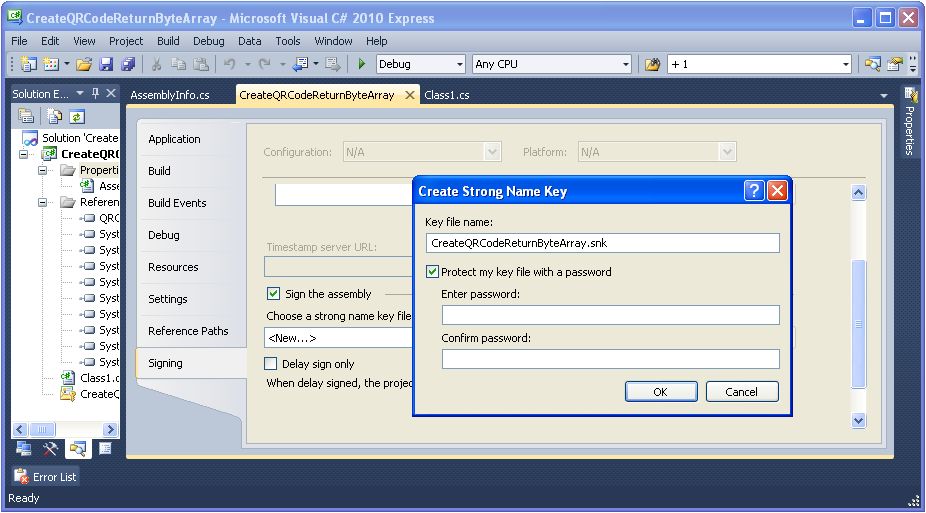The image size is (926, 513).
Task: Open the Solution Explorer window position dropdown arrow
Action: (x=80, y=93)
